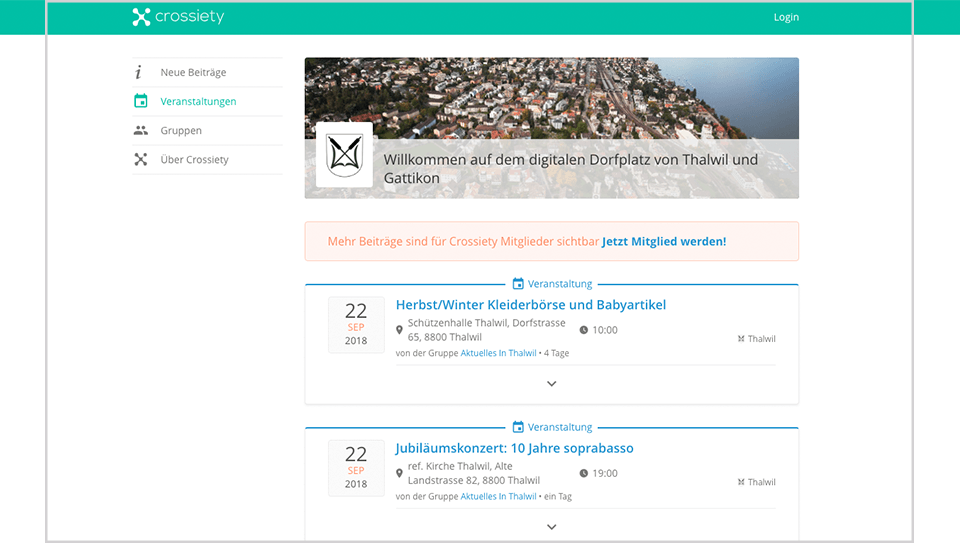Click the ref. Kirche Thalwil, Alte Landstrasse address
The image size is (960, 543).
point(474,473)
